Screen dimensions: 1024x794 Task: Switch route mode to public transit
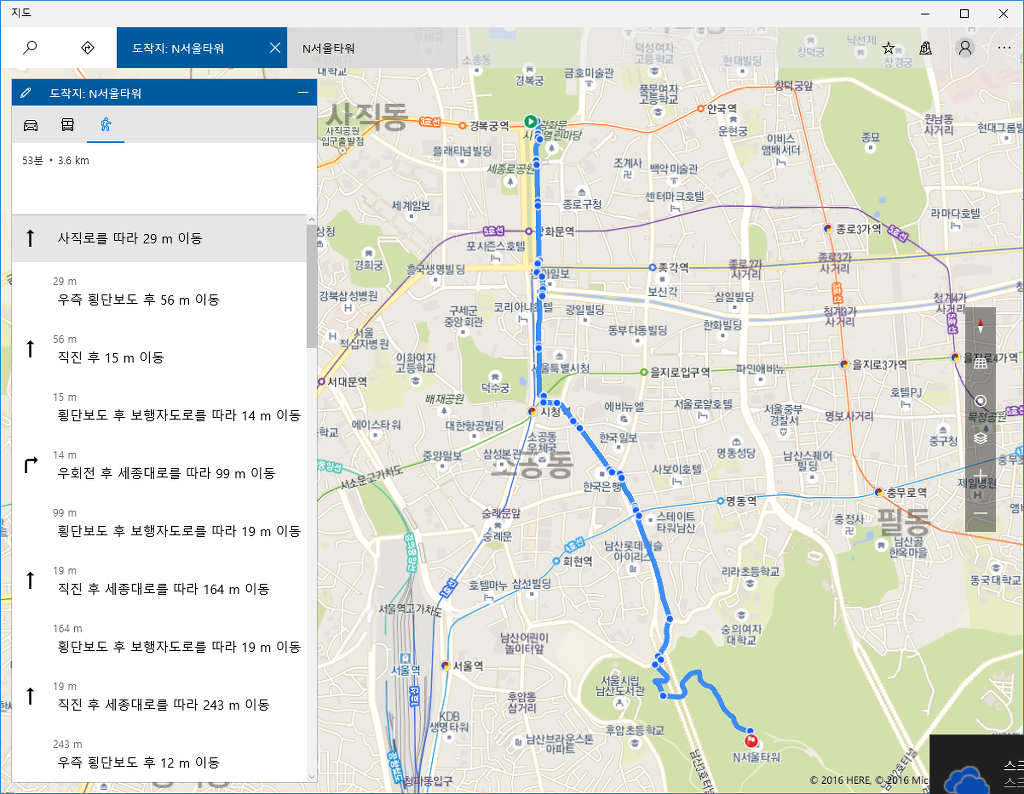point(68,124)
